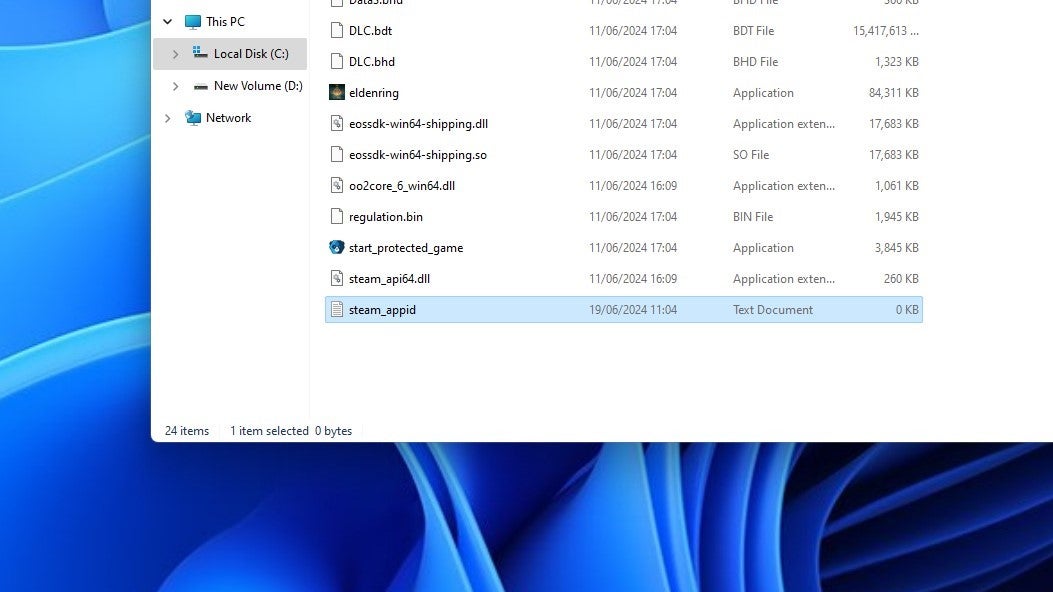The height and width of the screenshot is (592, 1053).
Task: Select This PC in the navigation pane
Action: point(225,21)
